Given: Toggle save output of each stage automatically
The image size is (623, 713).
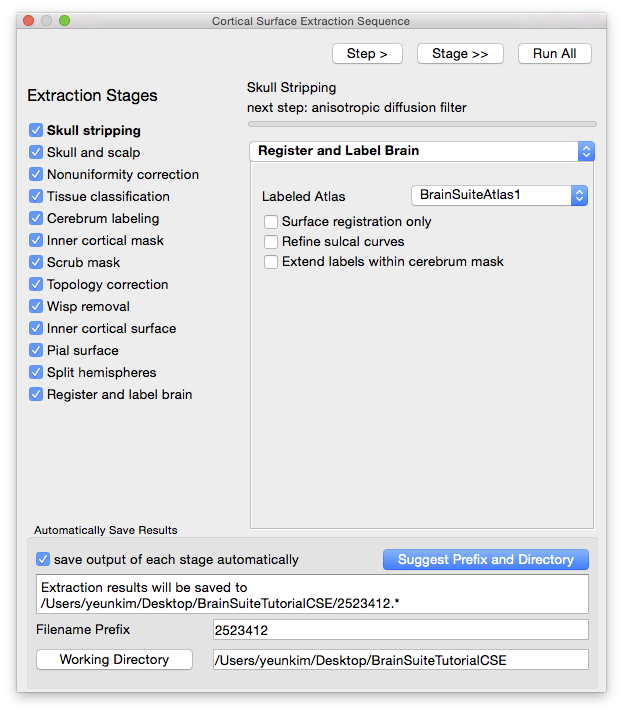Looking at the screenshot, I should pyautogui.click(x=43, y=559).
